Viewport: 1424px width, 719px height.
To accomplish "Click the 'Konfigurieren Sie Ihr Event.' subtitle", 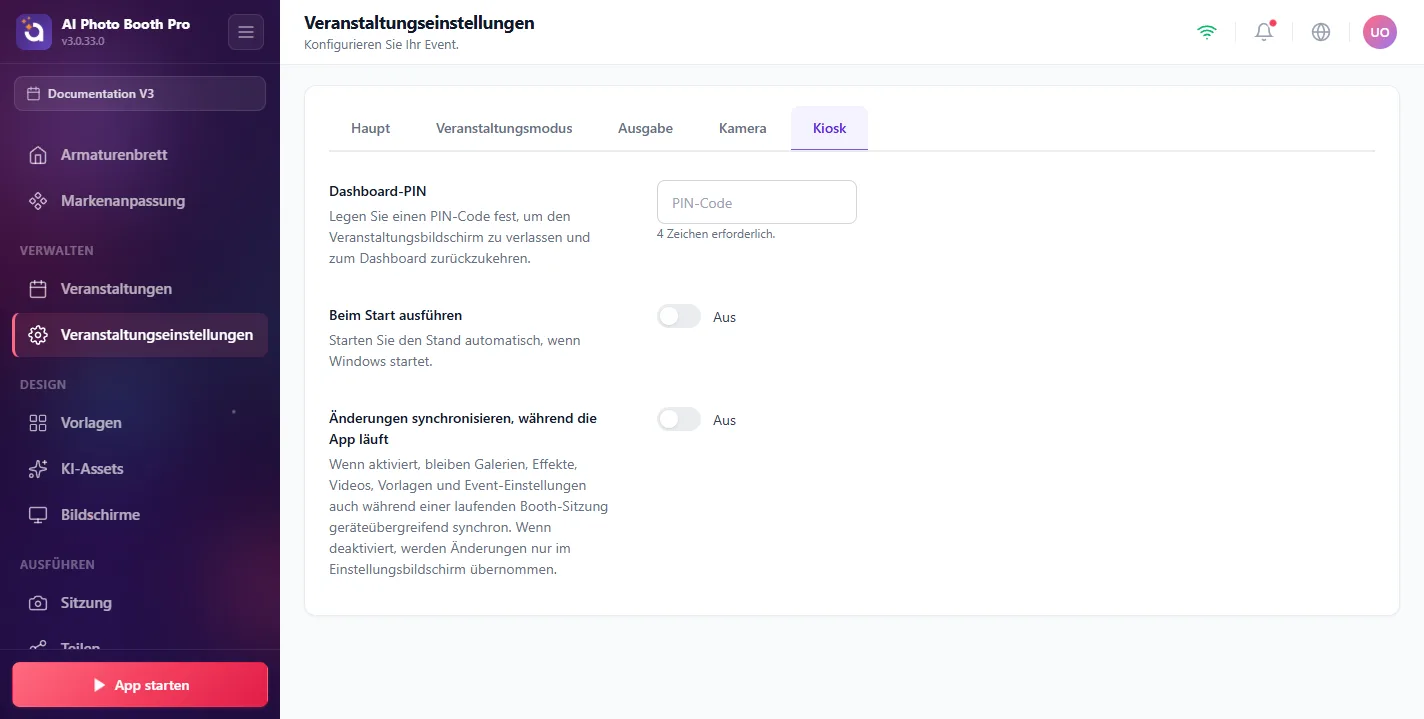I will point(381,45).
